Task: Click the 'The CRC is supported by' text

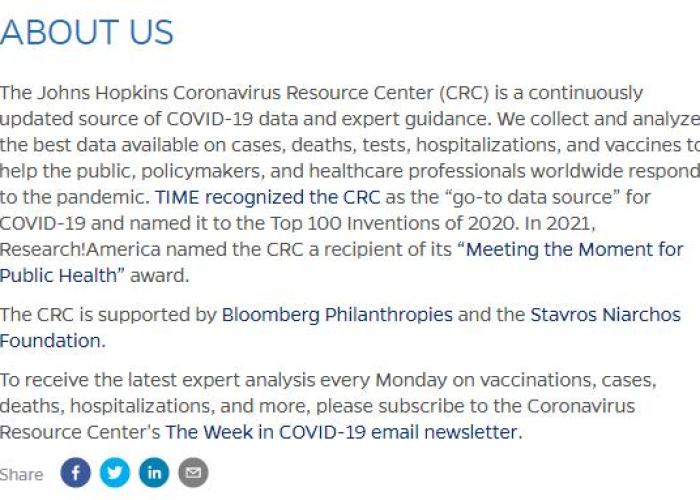Action: pos(108,315)
